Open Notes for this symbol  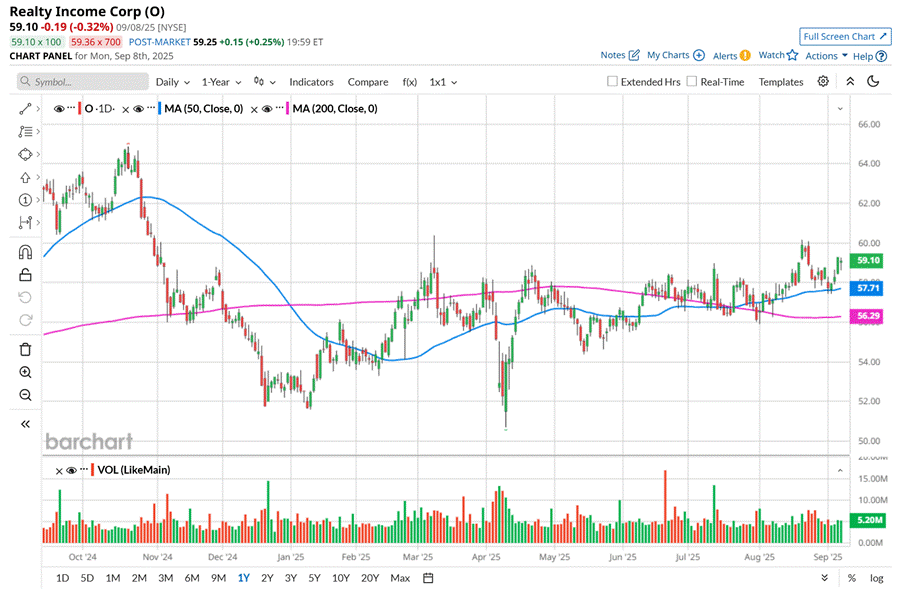pos(620,55)
